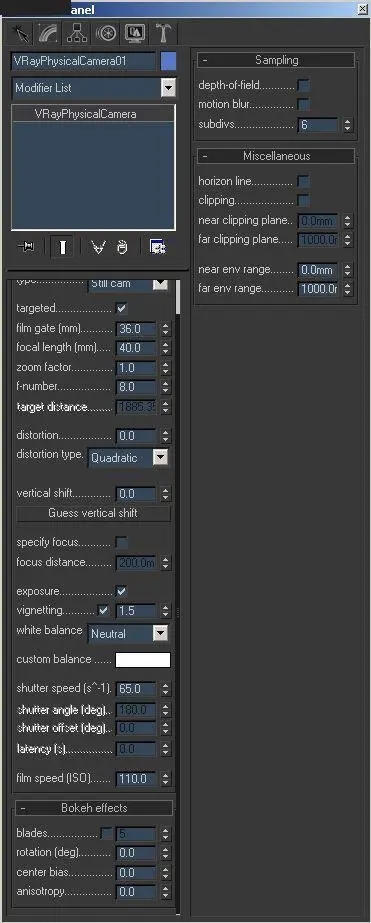Click center bias spinner arrows
The image size is (371, 923).
[x=165, y=872]
